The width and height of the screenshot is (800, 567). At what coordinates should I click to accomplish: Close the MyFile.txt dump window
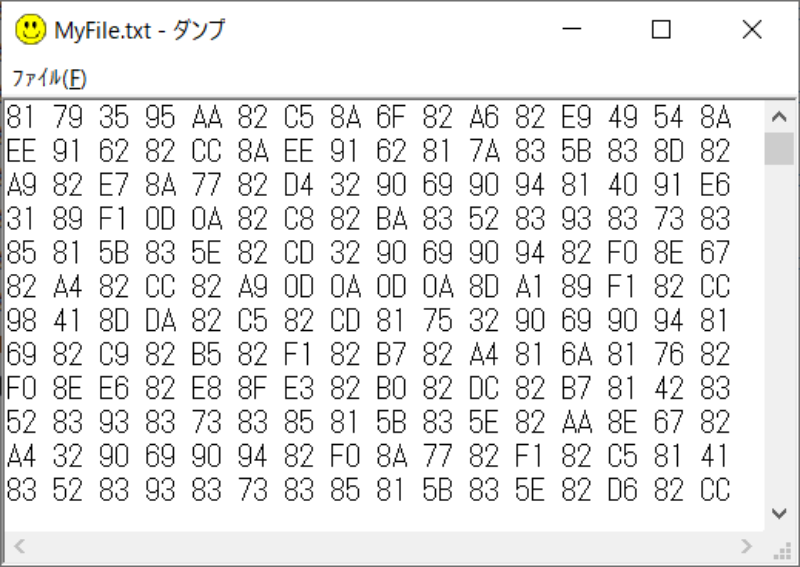pyautogui.click(x=752, y=30)
